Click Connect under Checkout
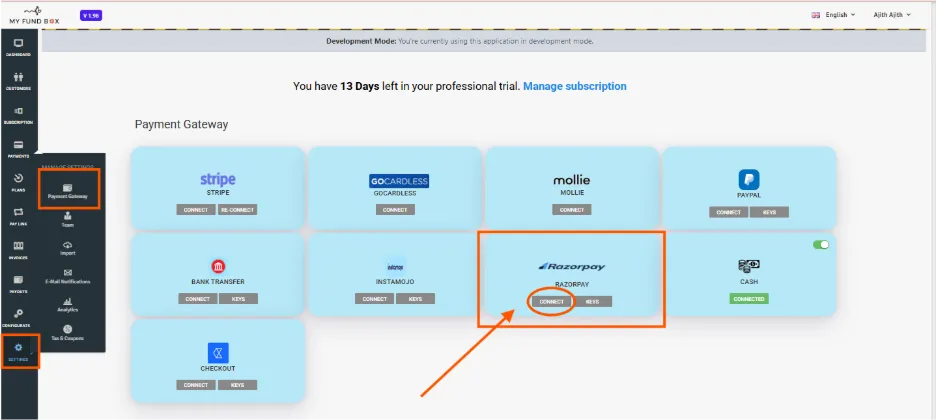Image resolution: width=936 pixels, height=420 pixels. (196, 385)
